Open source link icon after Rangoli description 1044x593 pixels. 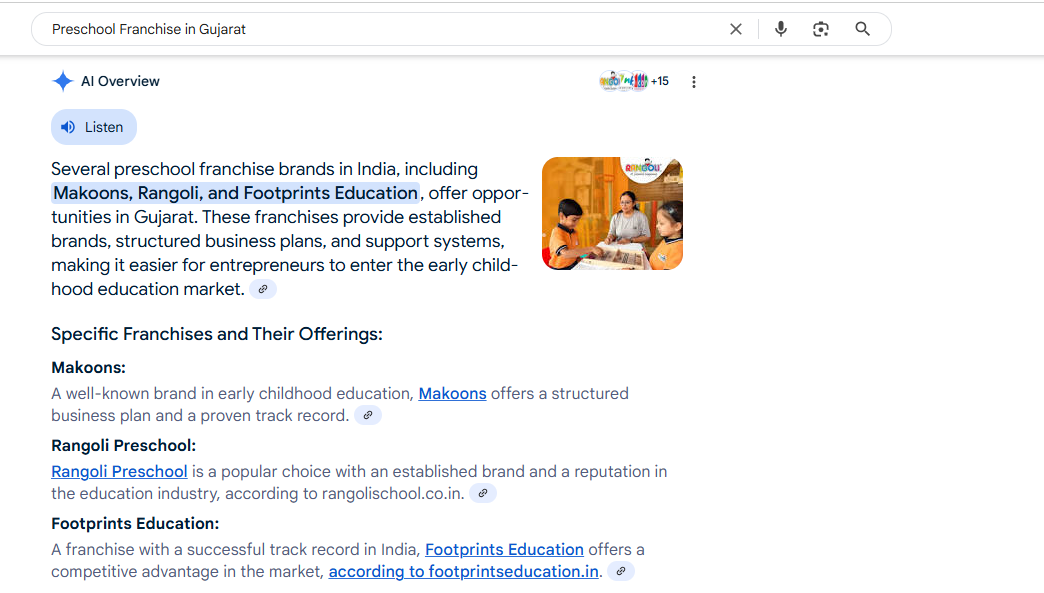pos(483,493)
